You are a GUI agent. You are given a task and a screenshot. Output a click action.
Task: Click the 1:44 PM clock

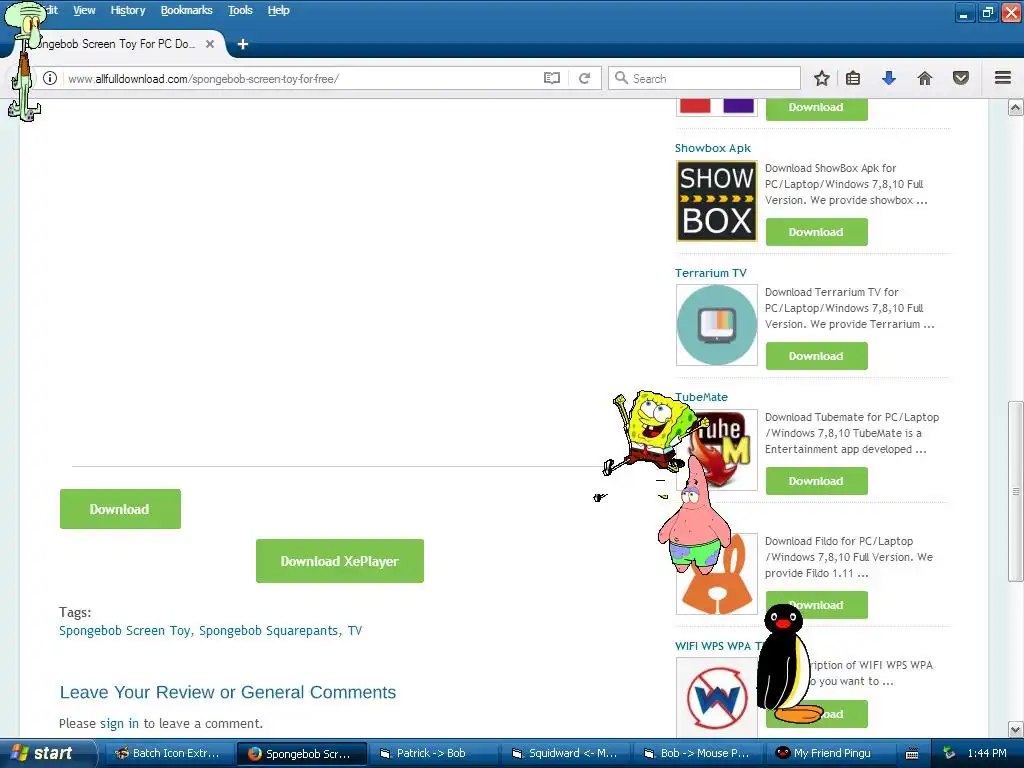tap(987, 753)
